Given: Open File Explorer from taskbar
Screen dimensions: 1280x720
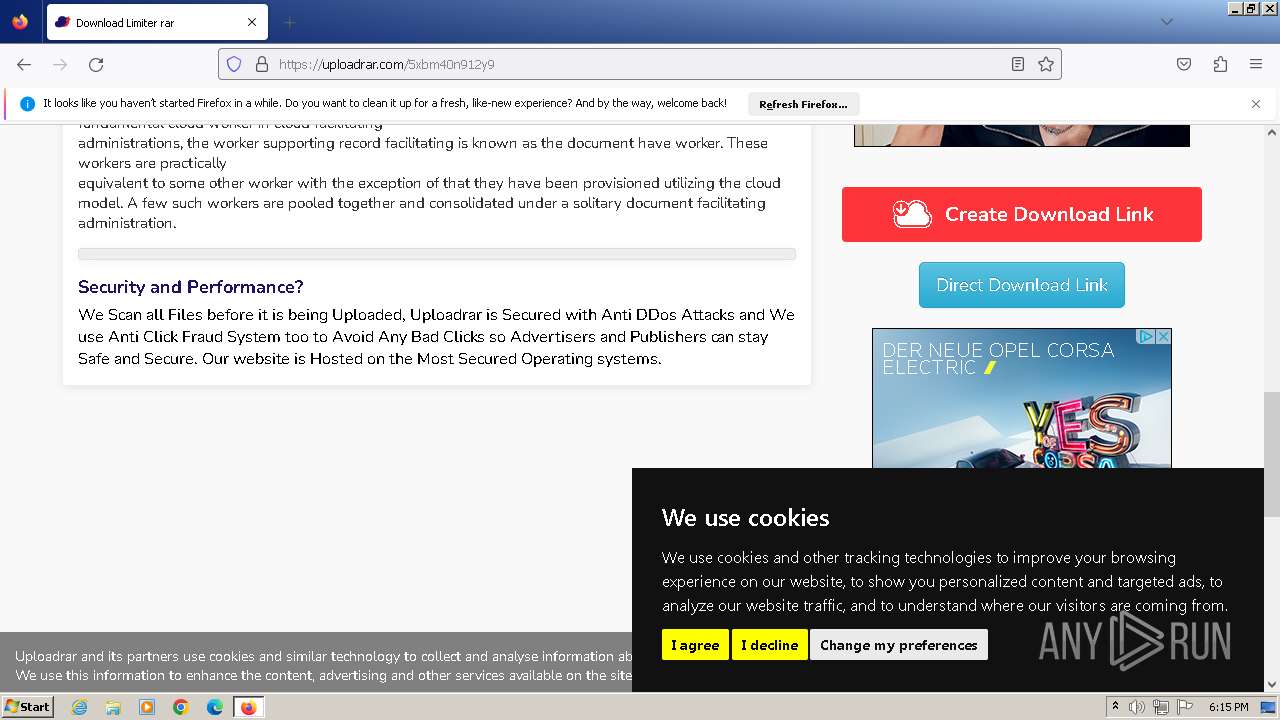Looking at the screenshot, I should (x=113, y=707).
